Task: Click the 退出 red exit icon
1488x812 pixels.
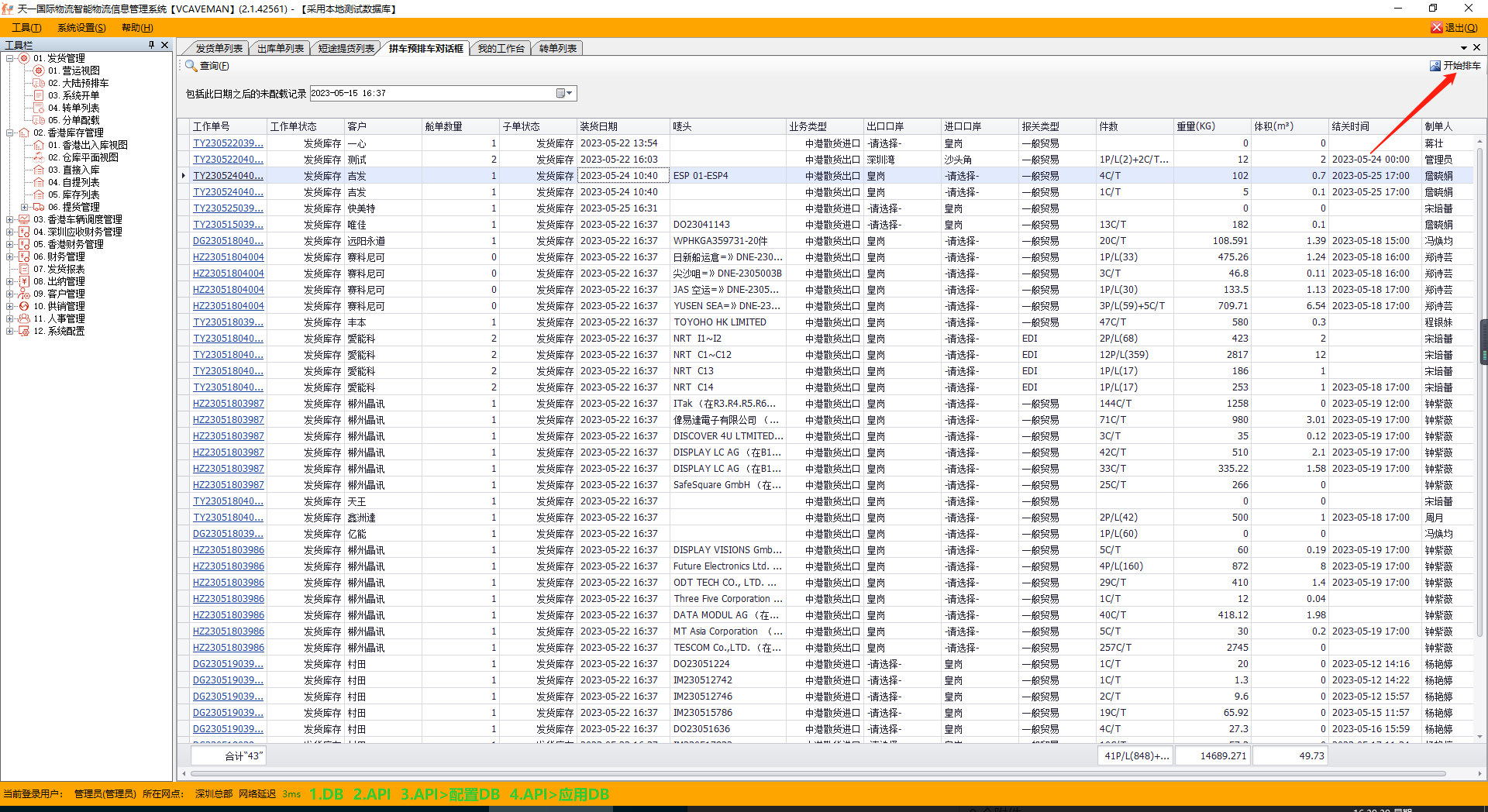Action: click(1436, 28)
